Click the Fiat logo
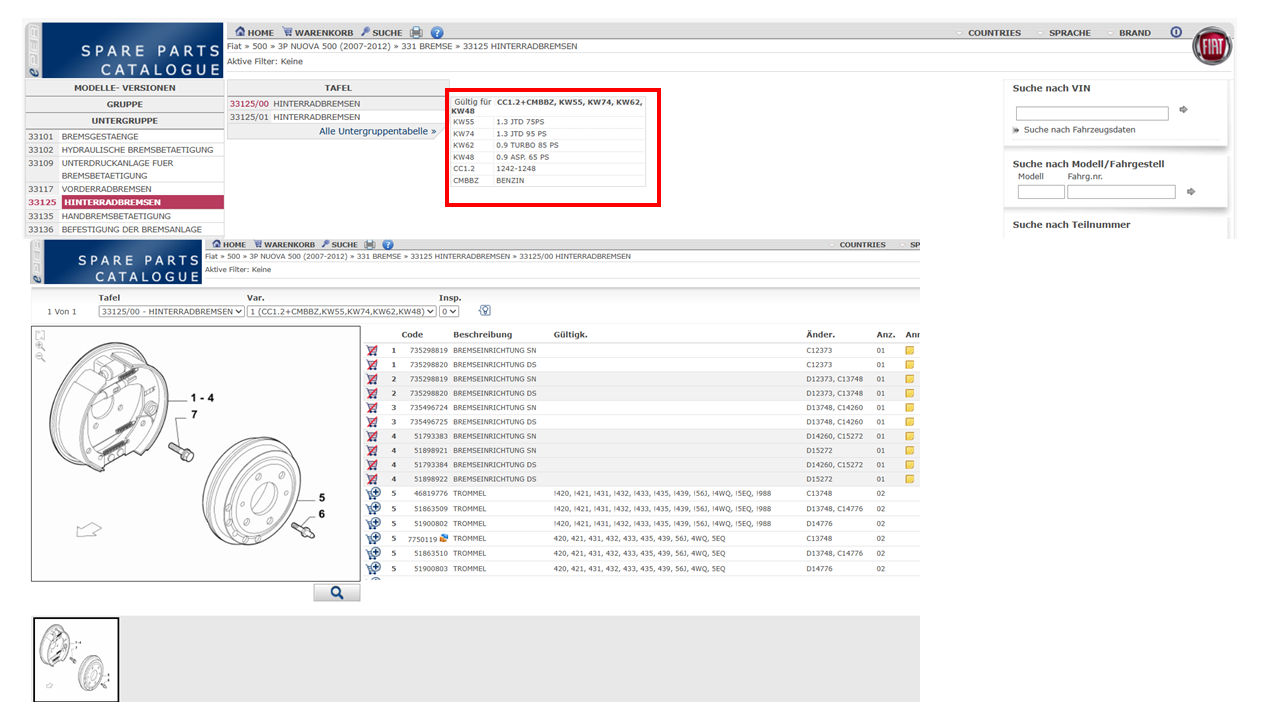This screenshot has width=1280, height=720. coord(1212,47)
